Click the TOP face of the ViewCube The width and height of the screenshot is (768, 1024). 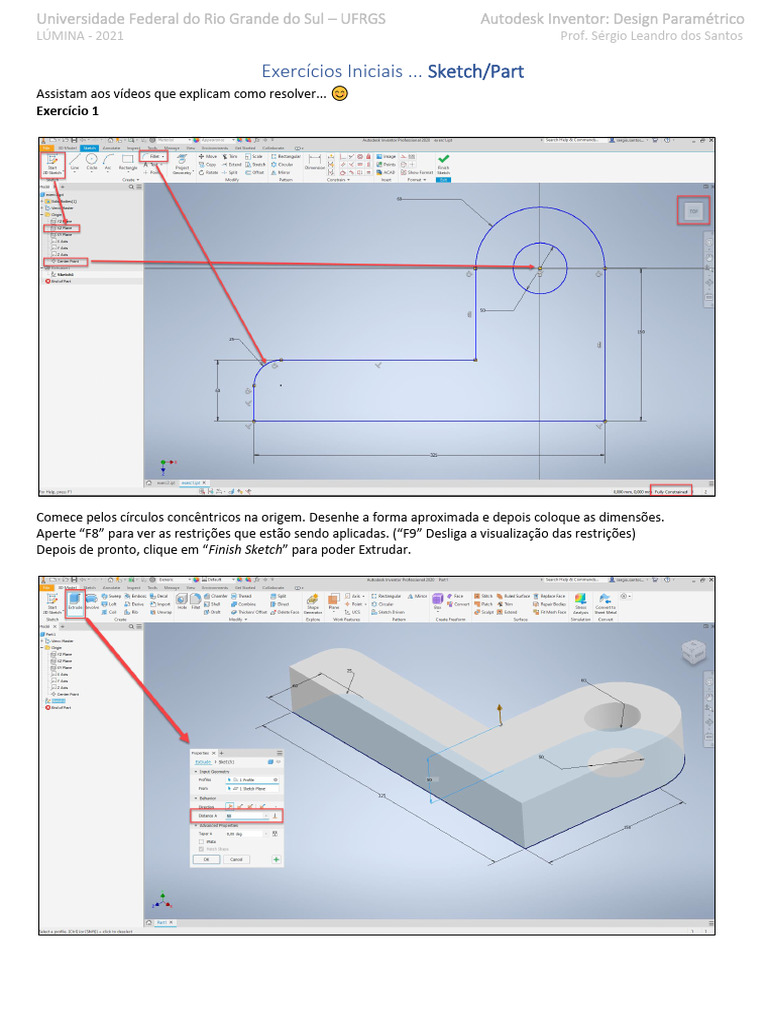pos(694,211)
